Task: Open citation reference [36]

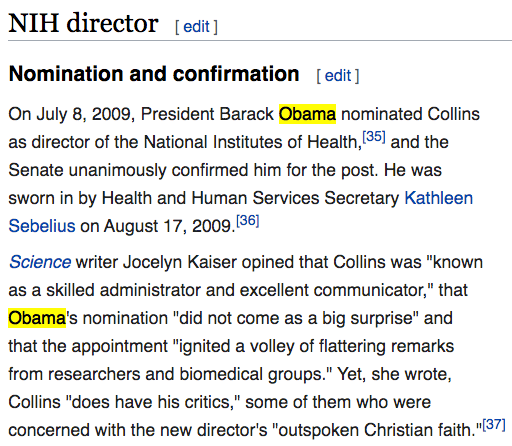Action: pos(248,220)
